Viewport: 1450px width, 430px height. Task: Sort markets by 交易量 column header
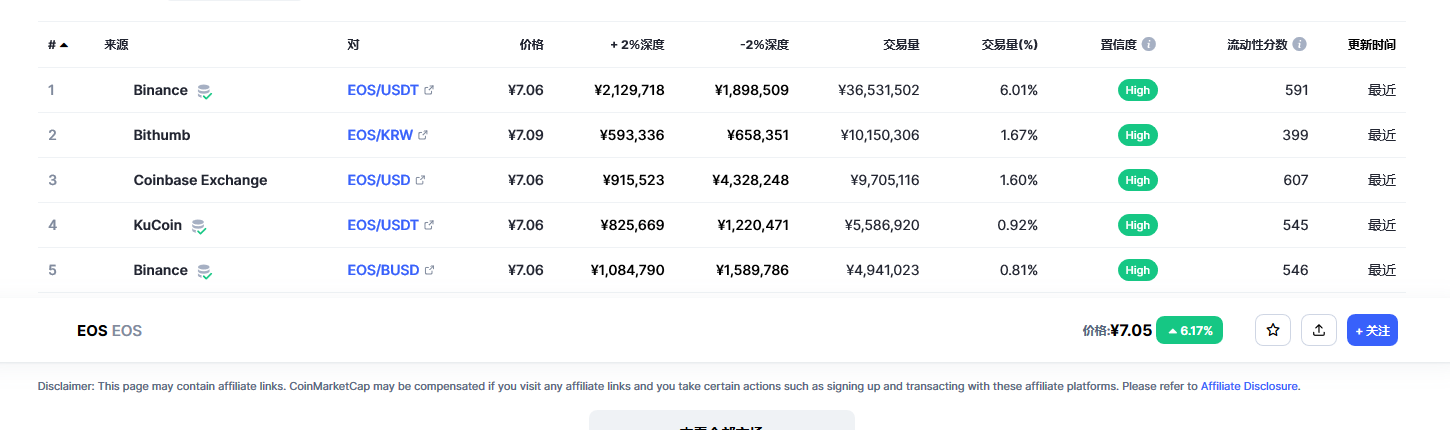[x=901, y=44]
